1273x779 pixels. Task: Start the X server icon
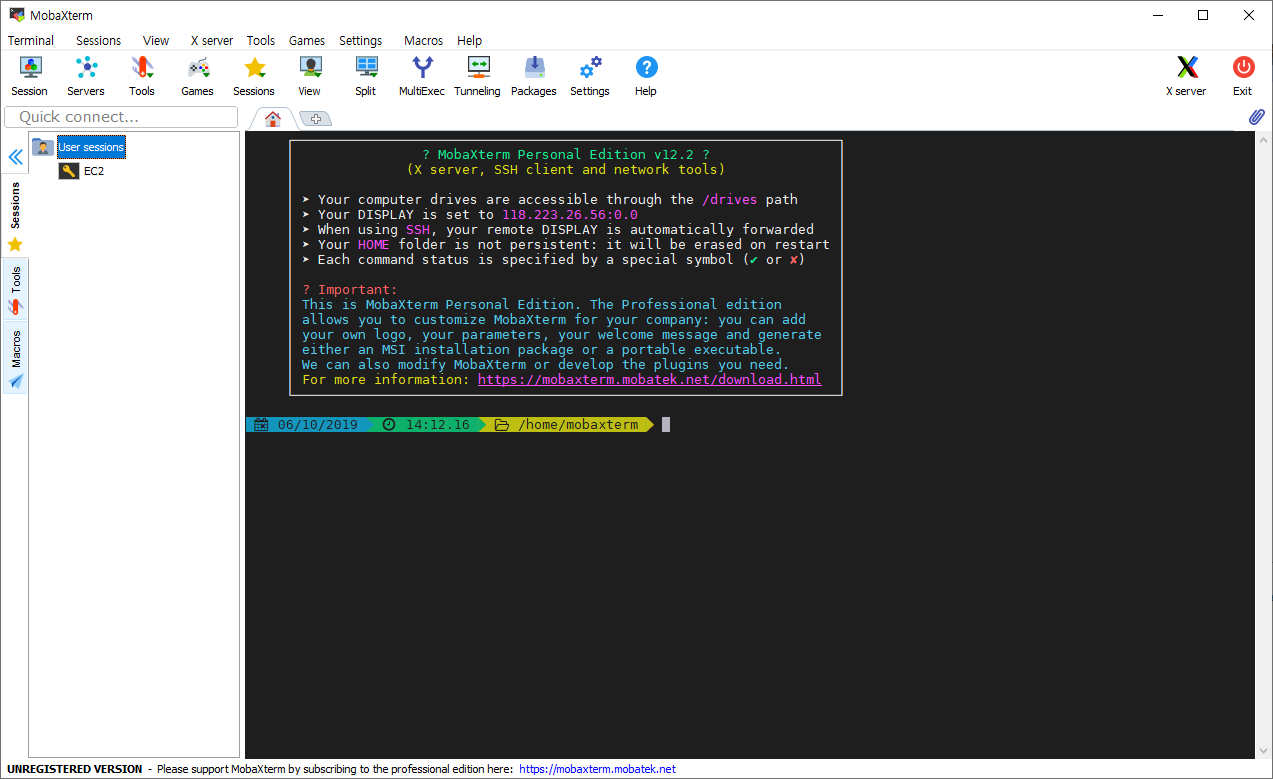point(1186,76)
